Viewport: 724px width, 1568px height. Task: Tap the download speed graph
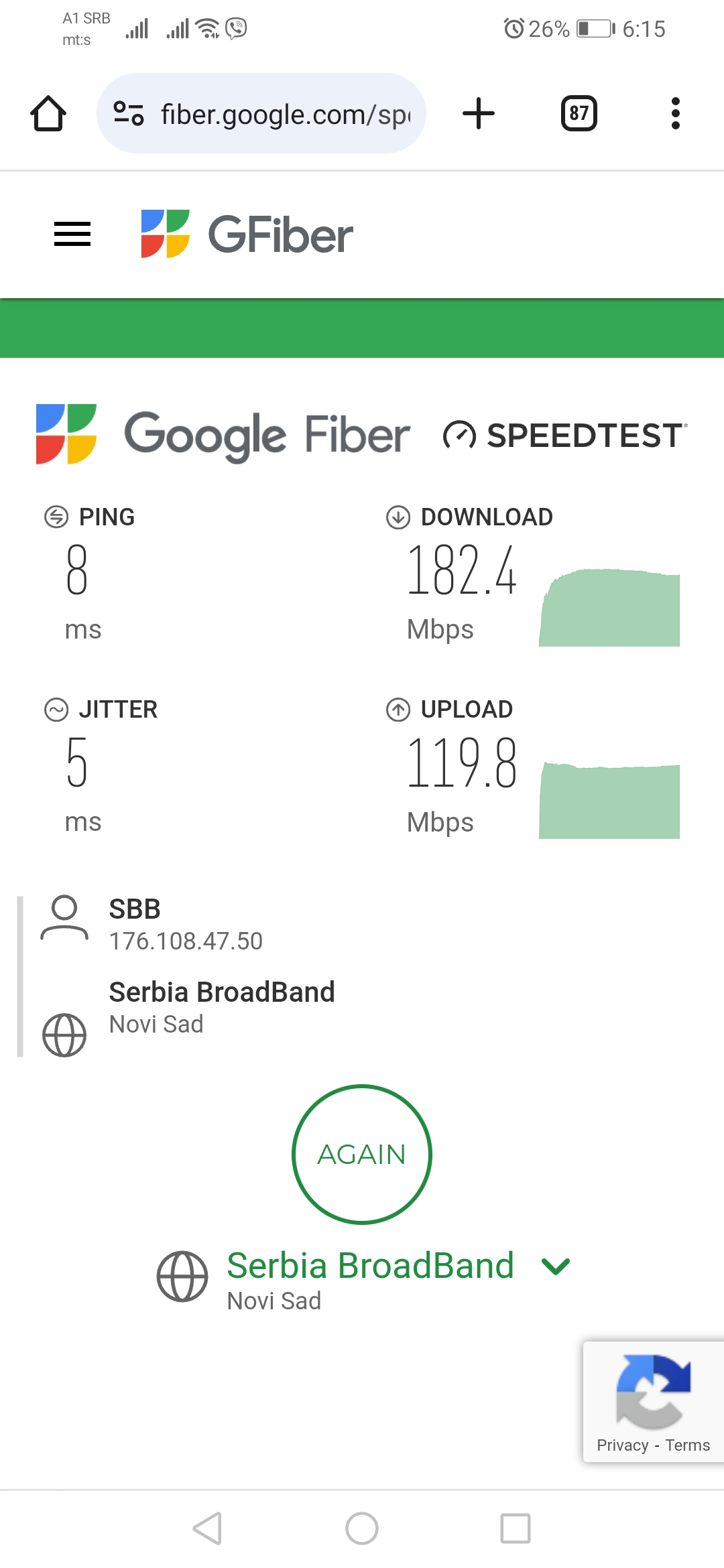click(609, 608)
